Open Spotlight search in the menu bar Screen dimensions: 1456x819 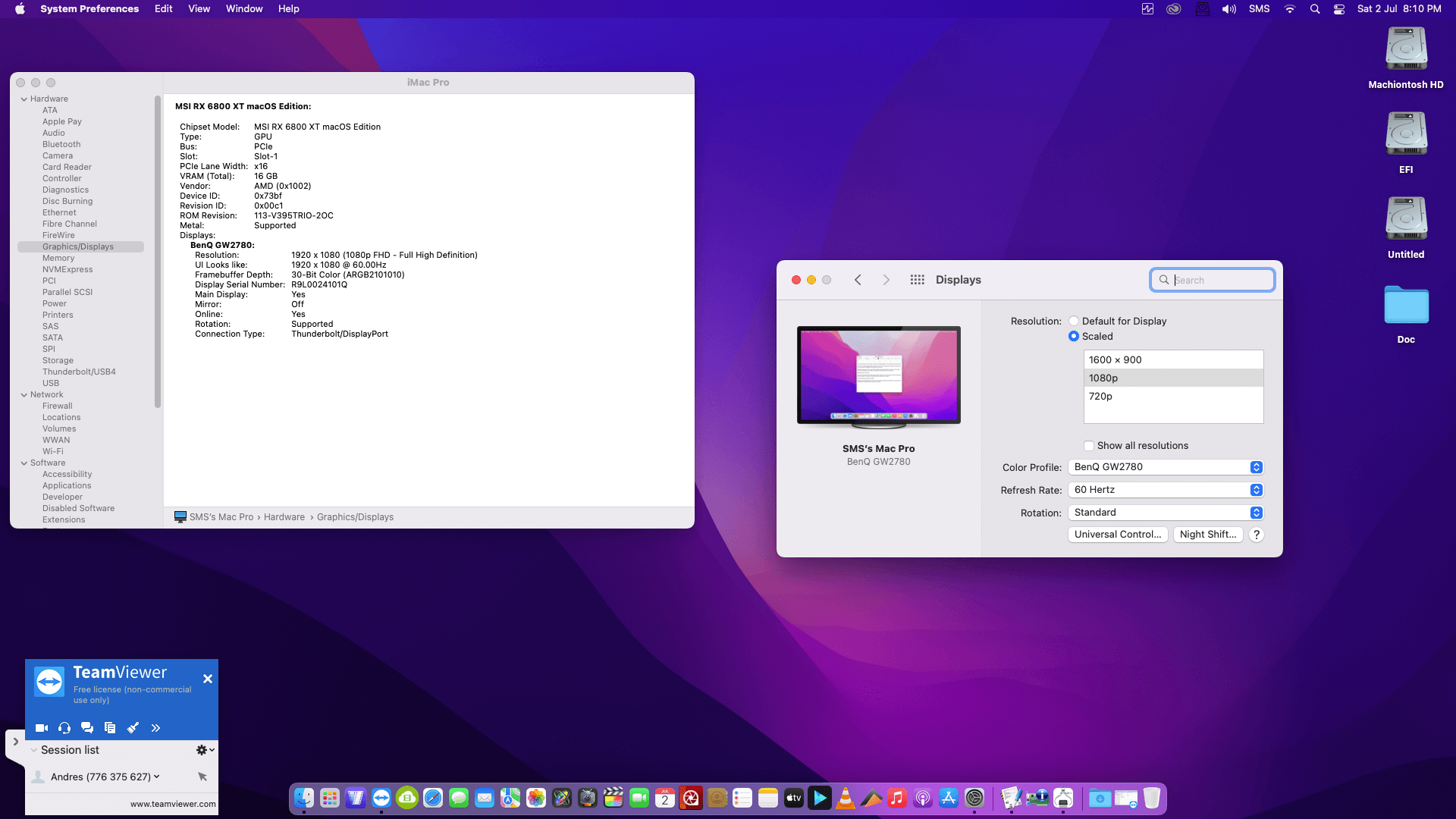1315,9
